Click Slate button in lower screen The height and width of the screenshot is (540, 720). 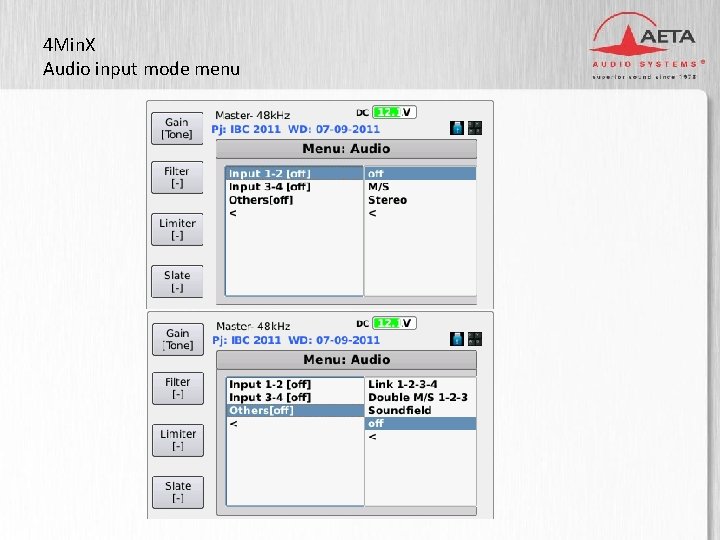(x=178, y=492)
